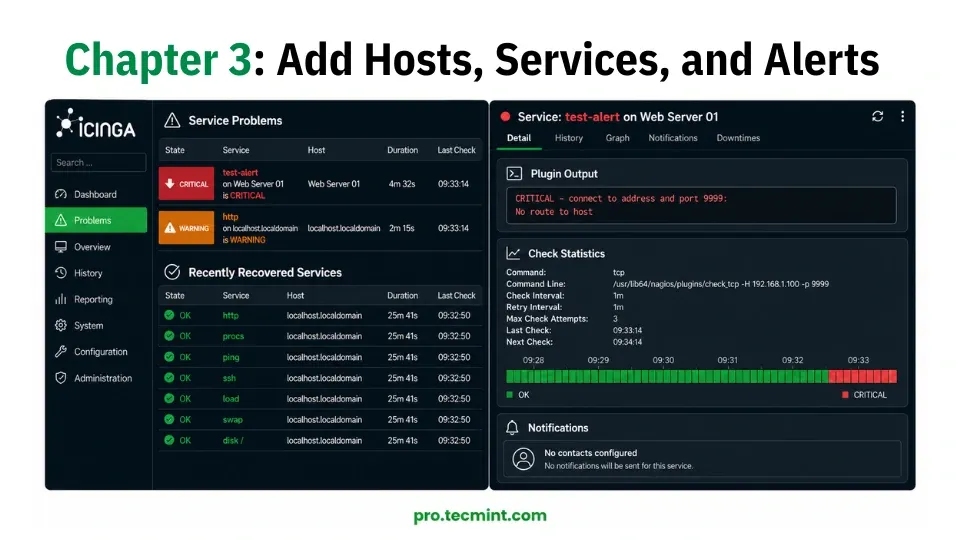Click the green OK check icon for load row
Image resolution: width=960 pixels, height=540 pixels.
(169, 399)
